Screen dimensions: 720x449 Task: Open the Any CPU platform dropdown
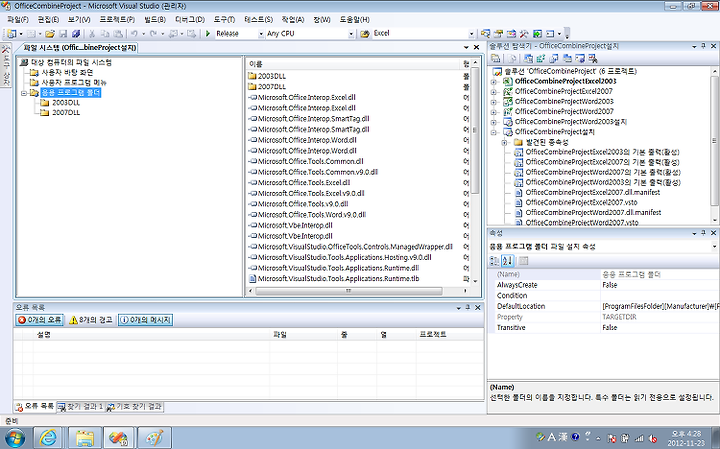pos(351,34)
